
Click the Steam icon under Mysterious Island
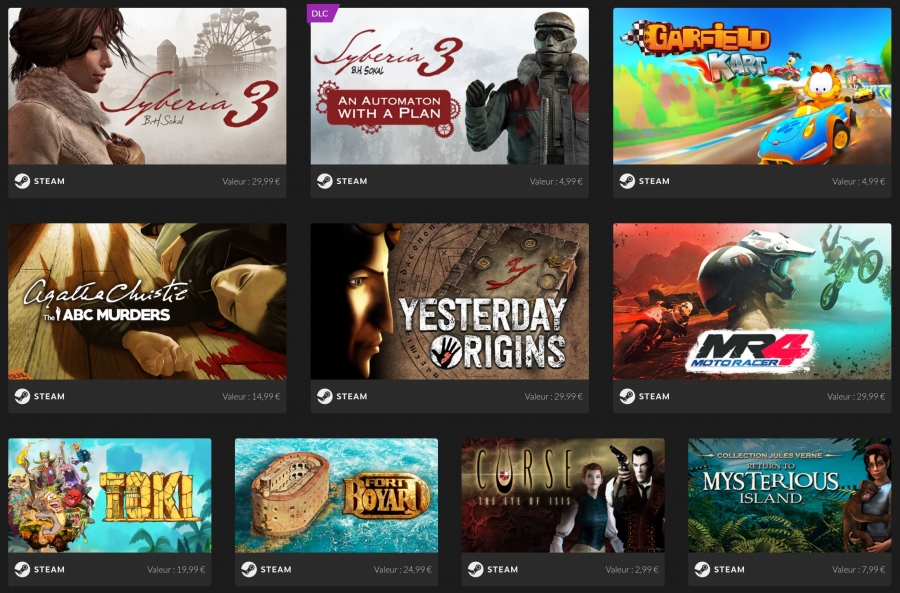coord(703,569)
